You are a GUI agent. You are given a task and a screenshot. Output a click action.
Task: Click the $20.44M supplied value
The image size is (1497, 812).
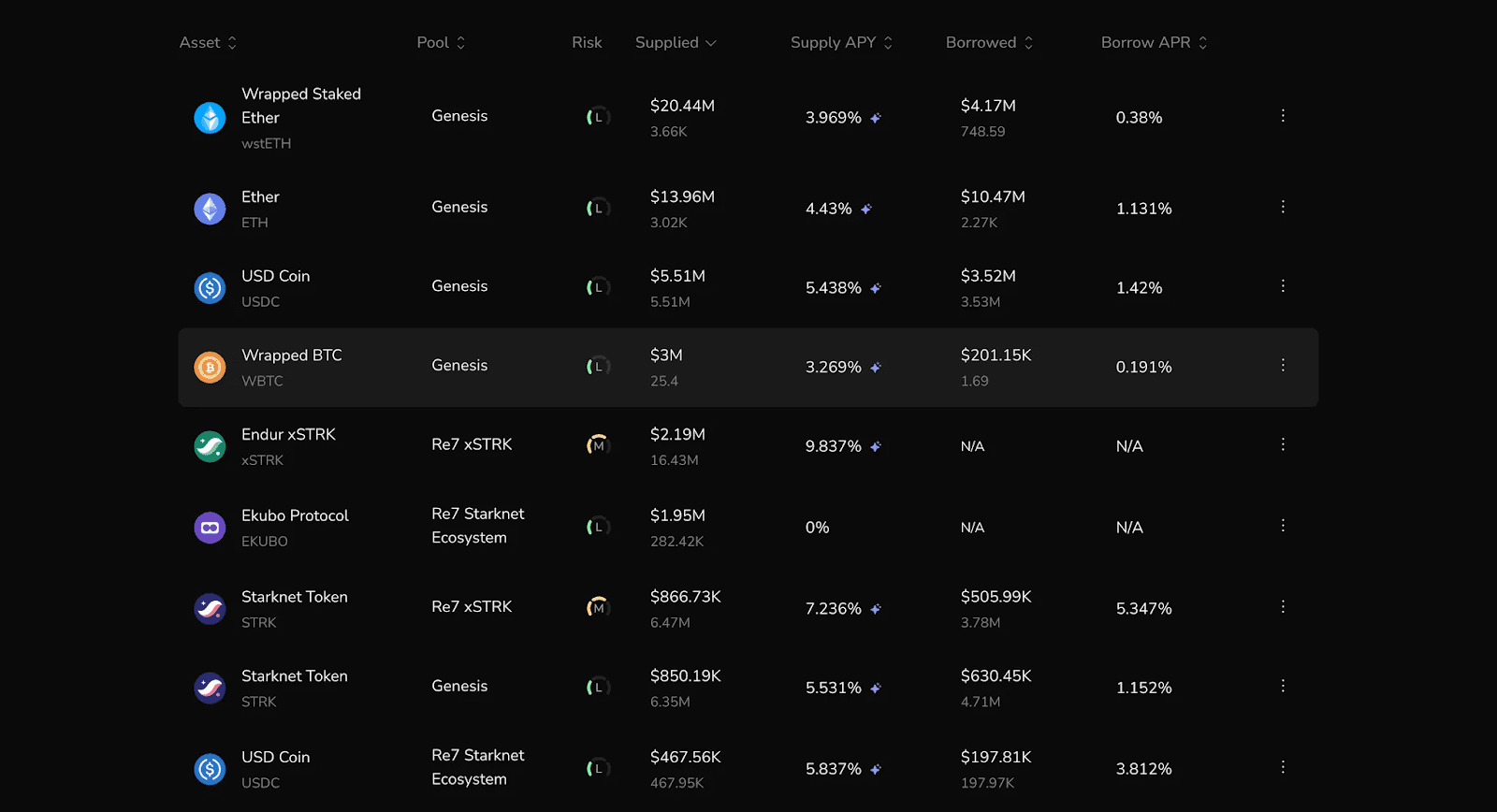click(x=682, y=106)
